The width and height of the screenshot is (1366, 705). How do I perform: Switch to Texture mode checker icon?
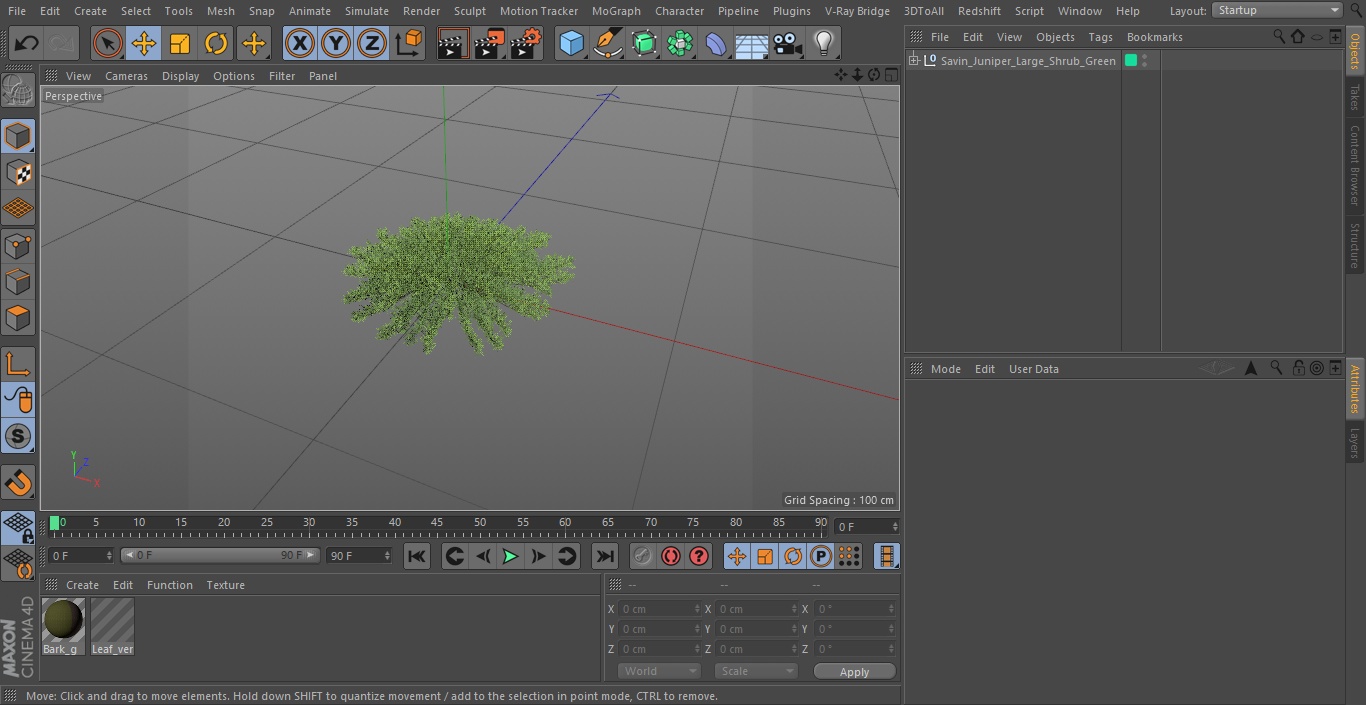coord(18,173)
